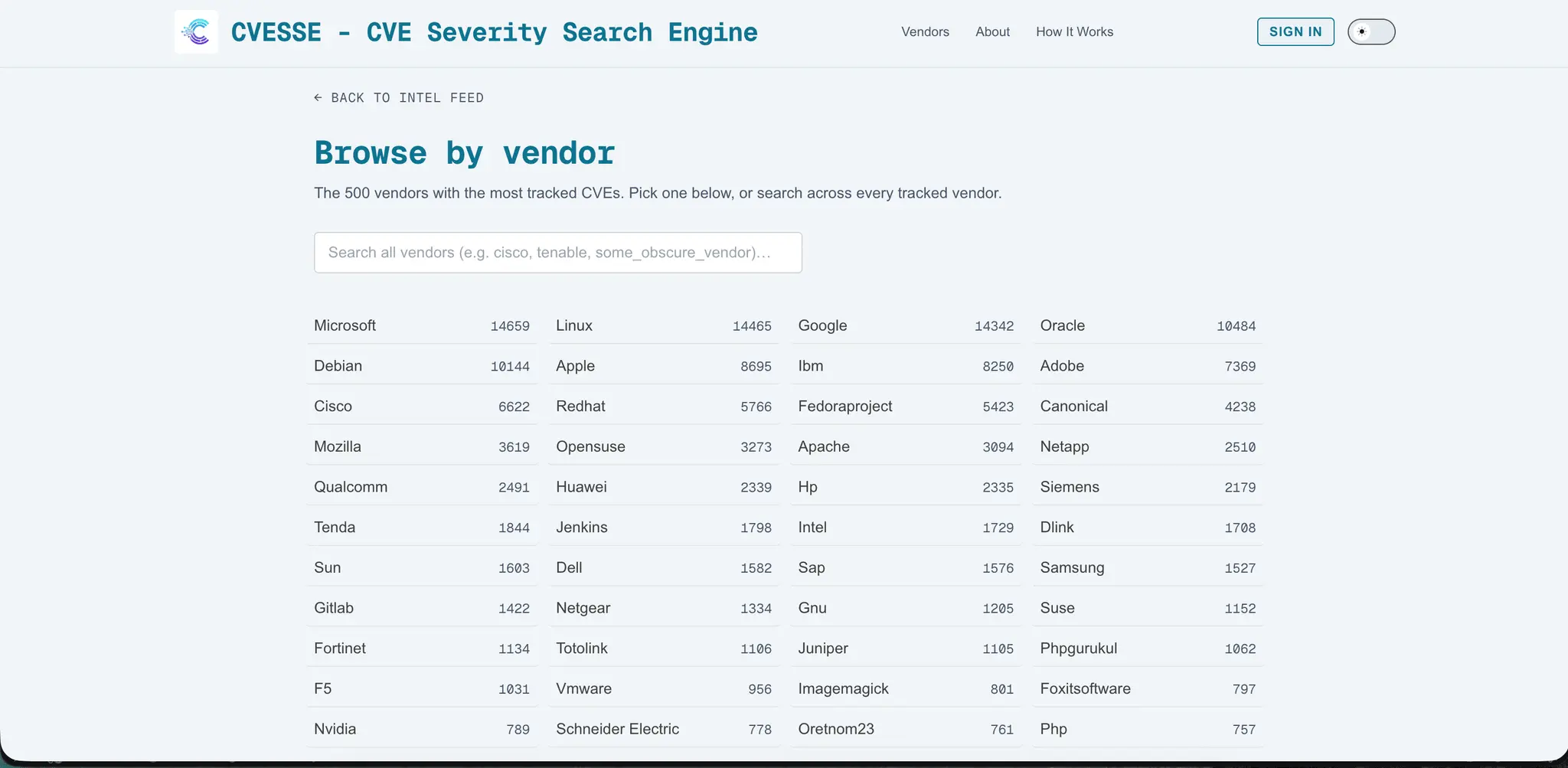Open the How It Works page
The image size is (1568, 768).
coord(1074,31)
